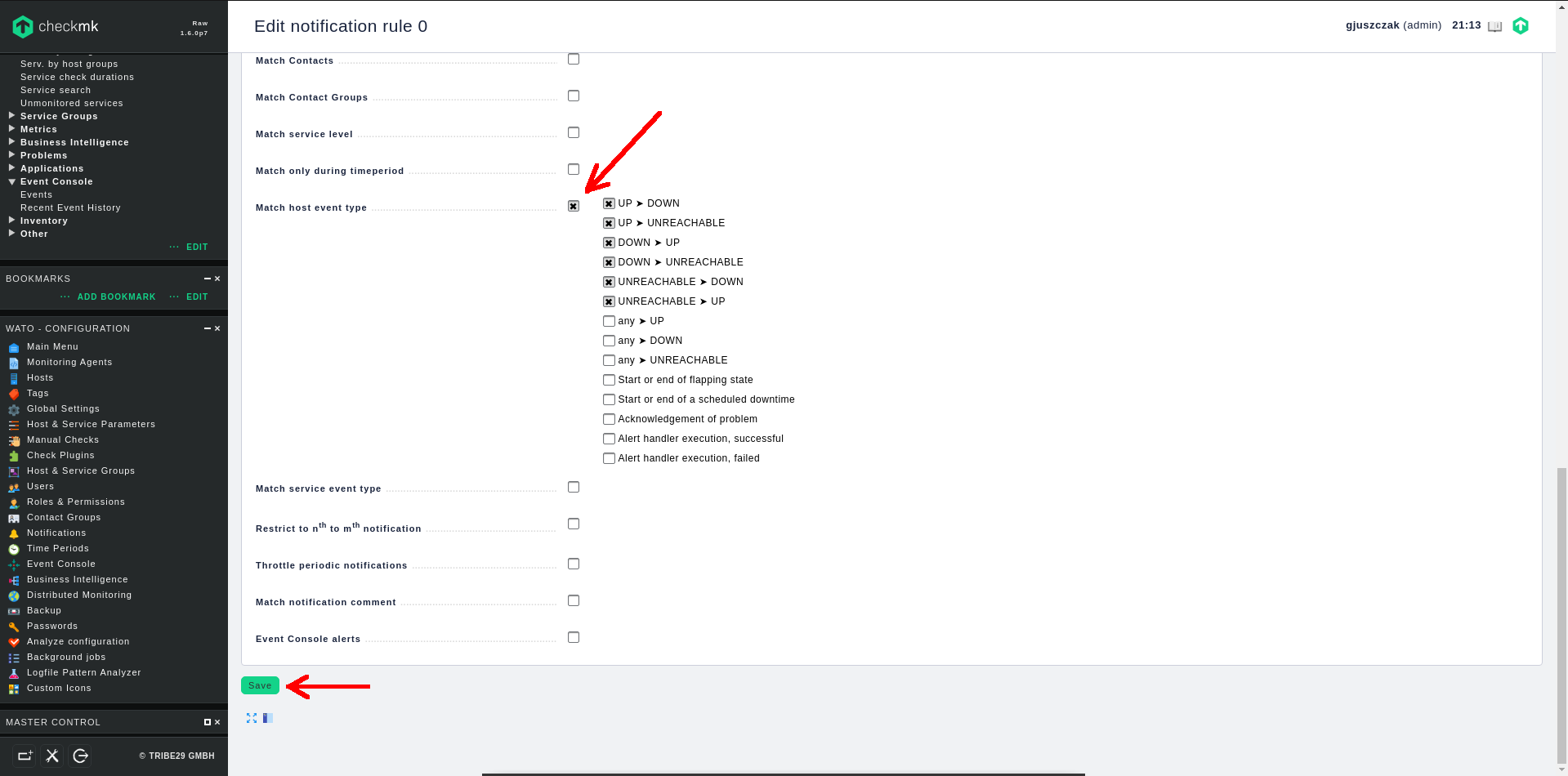The image size is (1568, 776).
Task: Click the Hosts icon in WATO configuration
Action: [x=14, y=378]
